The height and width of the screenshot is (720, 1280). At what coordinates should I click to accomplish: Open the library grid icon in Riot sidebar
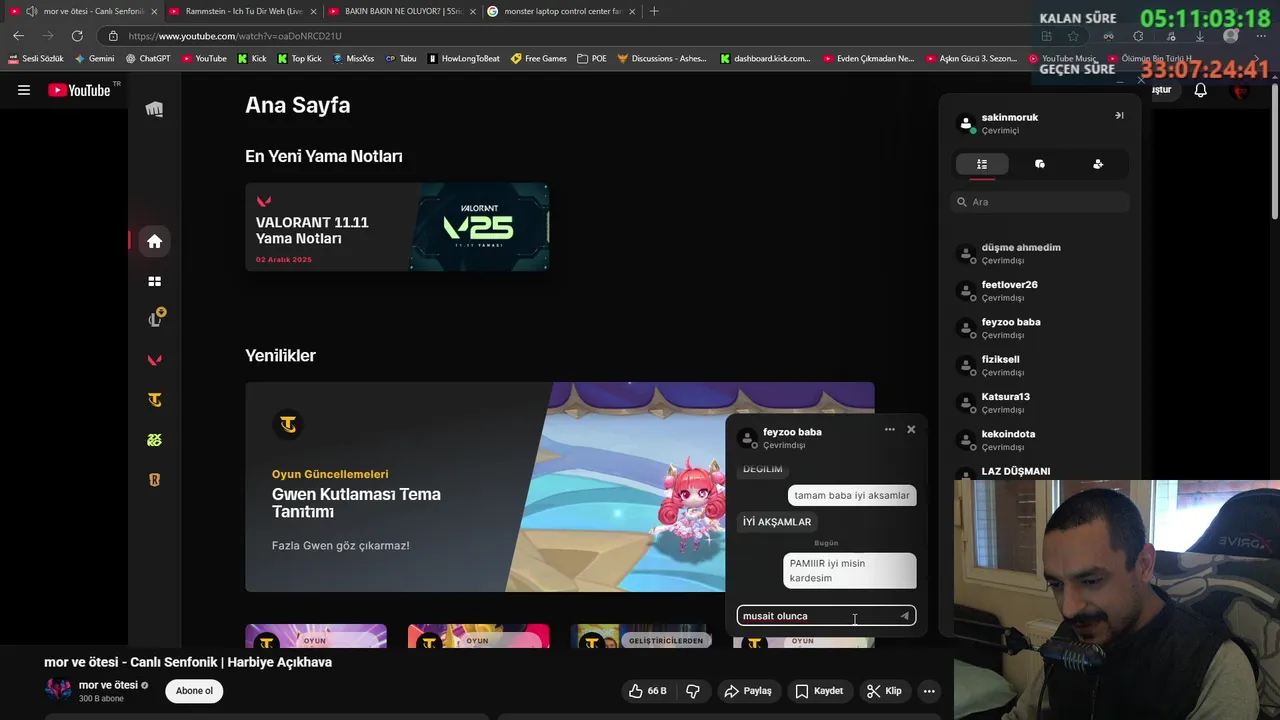click(x=154, y=282)
